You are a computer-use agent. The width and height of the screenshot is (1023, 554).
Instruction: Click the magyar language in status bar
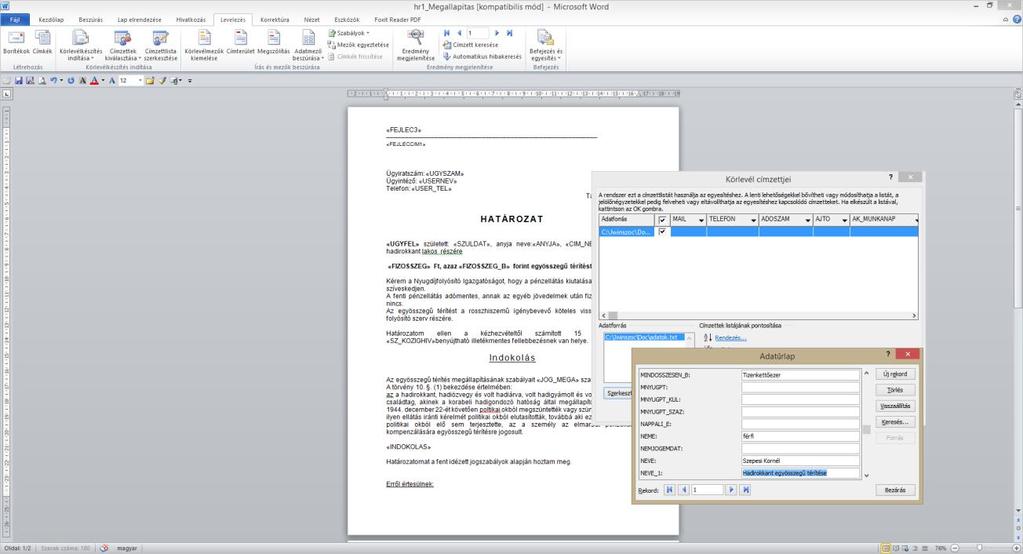point(127,548)
